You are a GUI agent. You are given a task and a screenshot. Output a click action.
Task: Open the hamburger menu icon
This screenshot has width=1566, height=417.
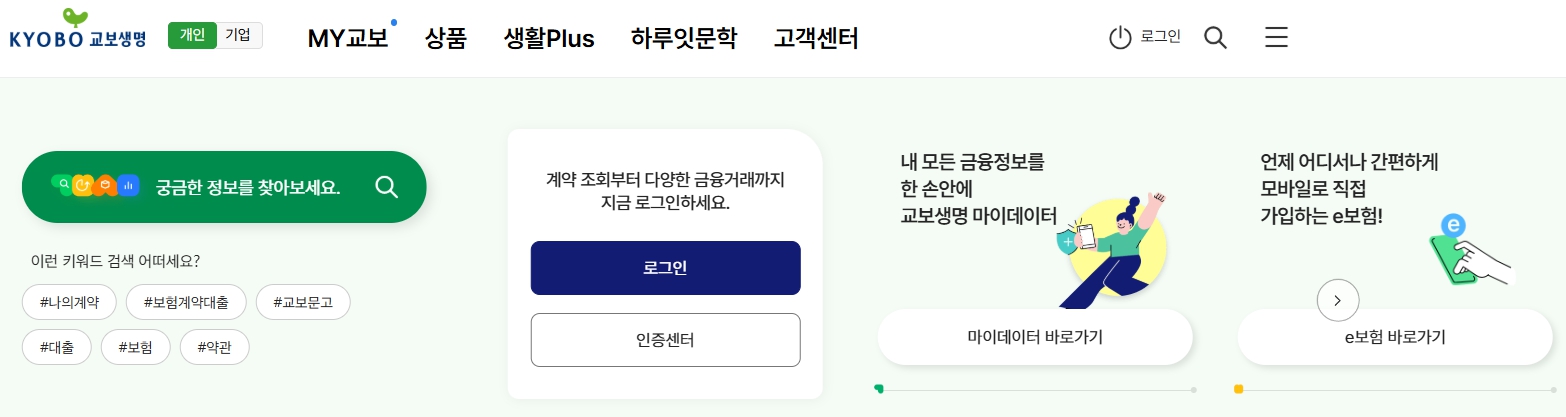pyautogui.click(x=1276, y=38)
